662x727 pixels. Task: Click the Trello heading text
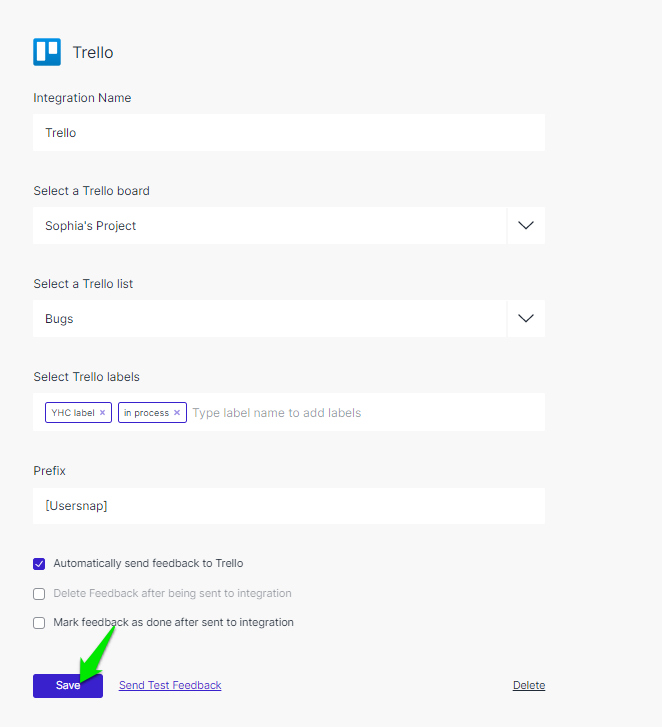[x=93, y=52]
